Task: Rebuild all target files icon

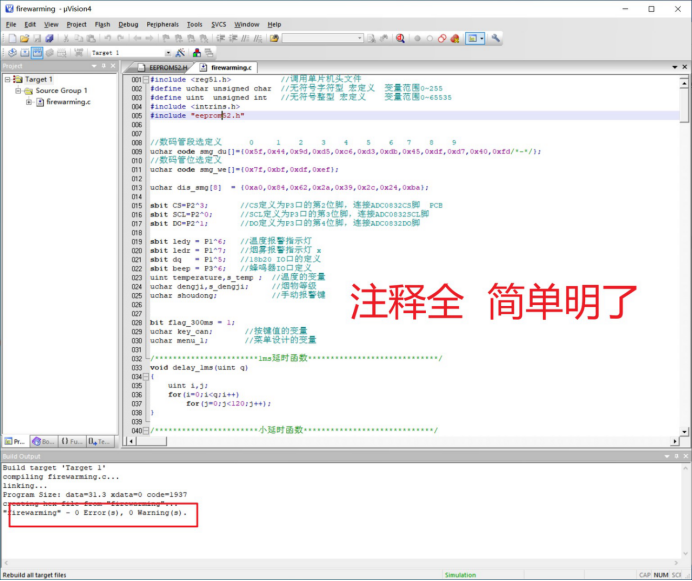Action: point(37,53)
